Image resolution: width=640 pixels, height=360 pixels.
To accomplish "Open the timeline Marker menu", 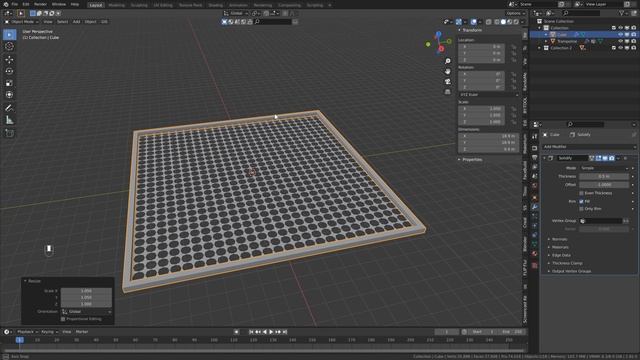I will 82,332.
